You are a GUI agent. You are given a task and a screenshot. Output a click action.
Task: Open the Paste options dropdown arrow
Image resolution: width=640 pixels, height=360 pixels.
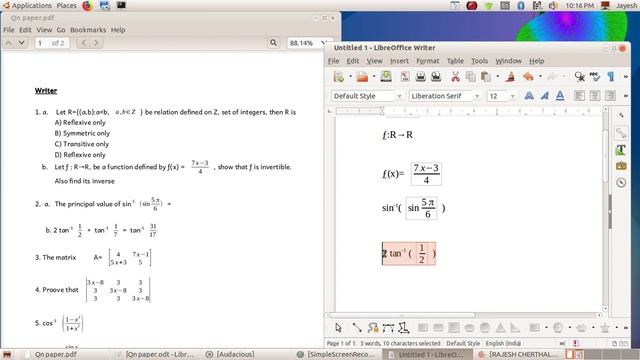[x=498, y=76]
